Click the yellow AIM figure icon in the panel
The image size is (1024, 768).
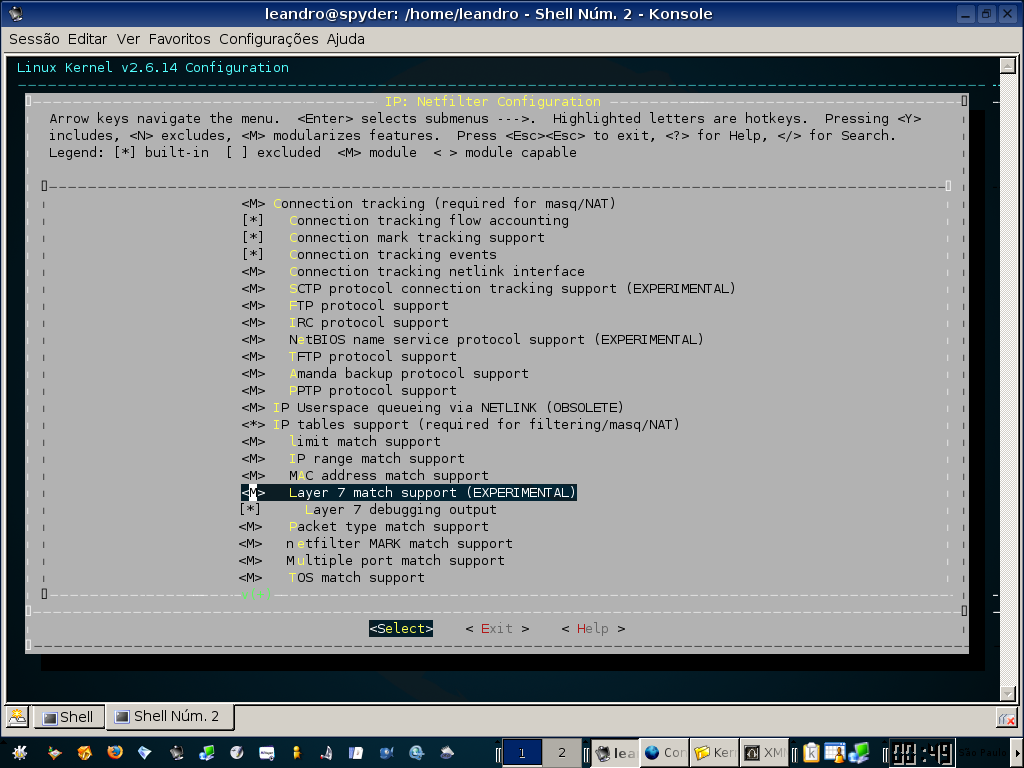(296, 753)
